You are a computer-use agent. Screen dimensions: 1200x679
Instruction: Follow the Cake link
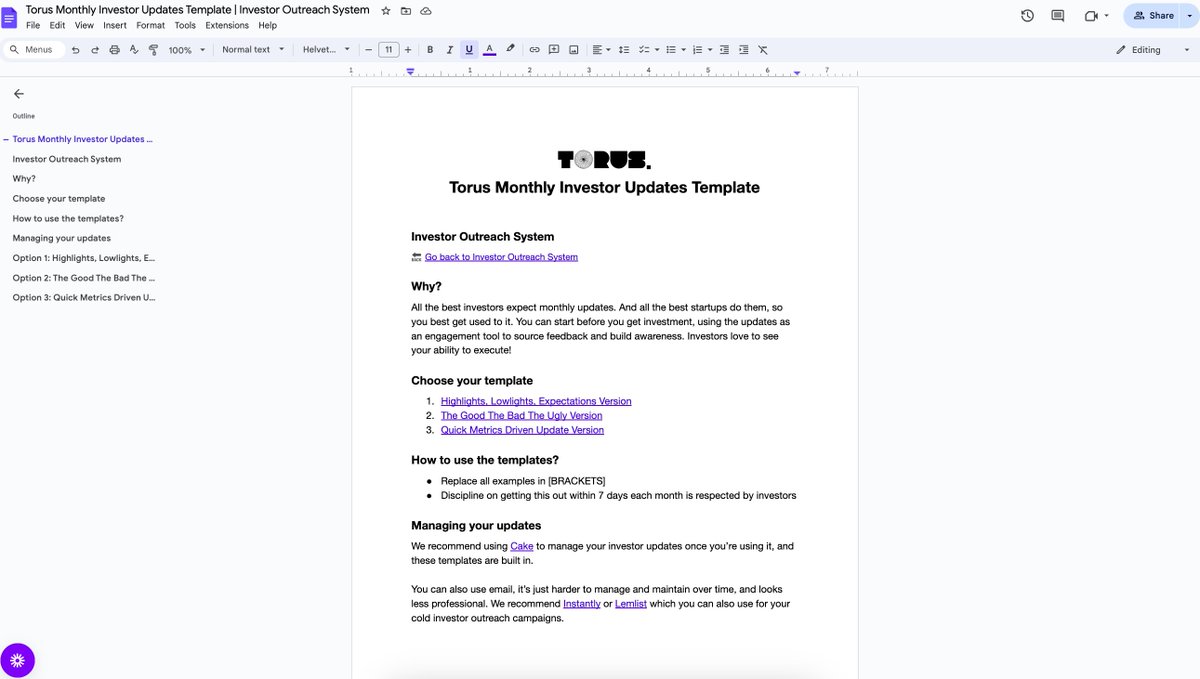[522, 546]
